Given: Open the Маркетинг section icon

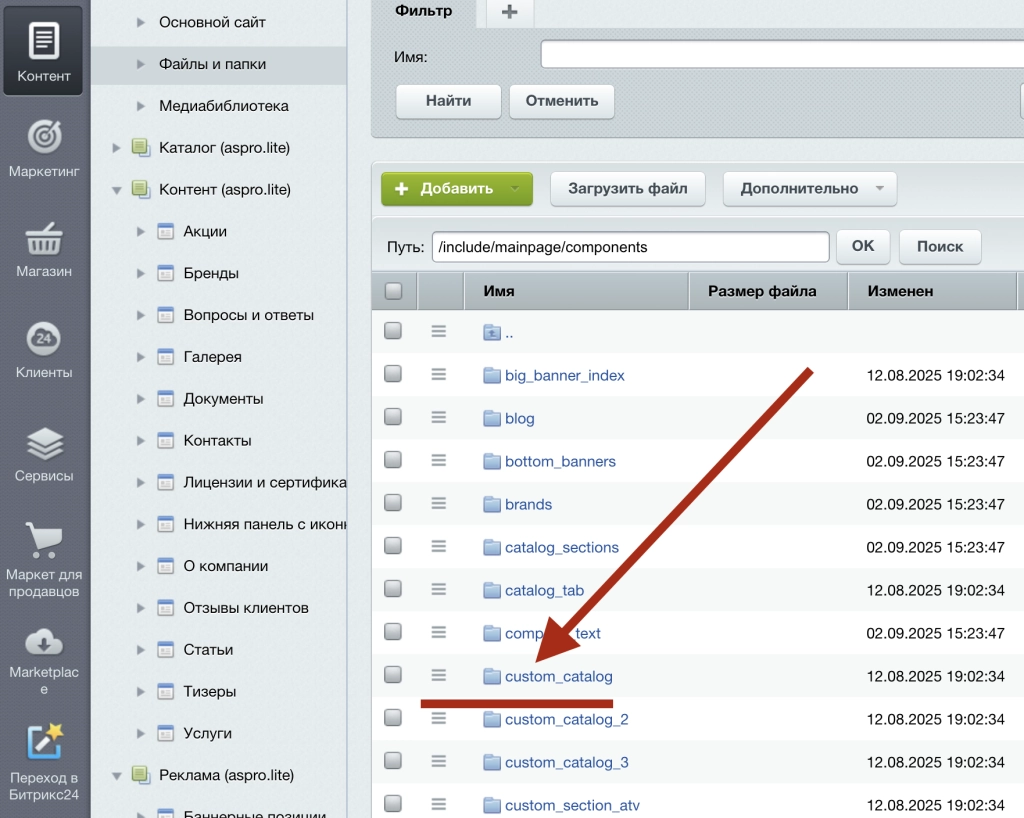Looking at the screenshot, I should 44,137.
